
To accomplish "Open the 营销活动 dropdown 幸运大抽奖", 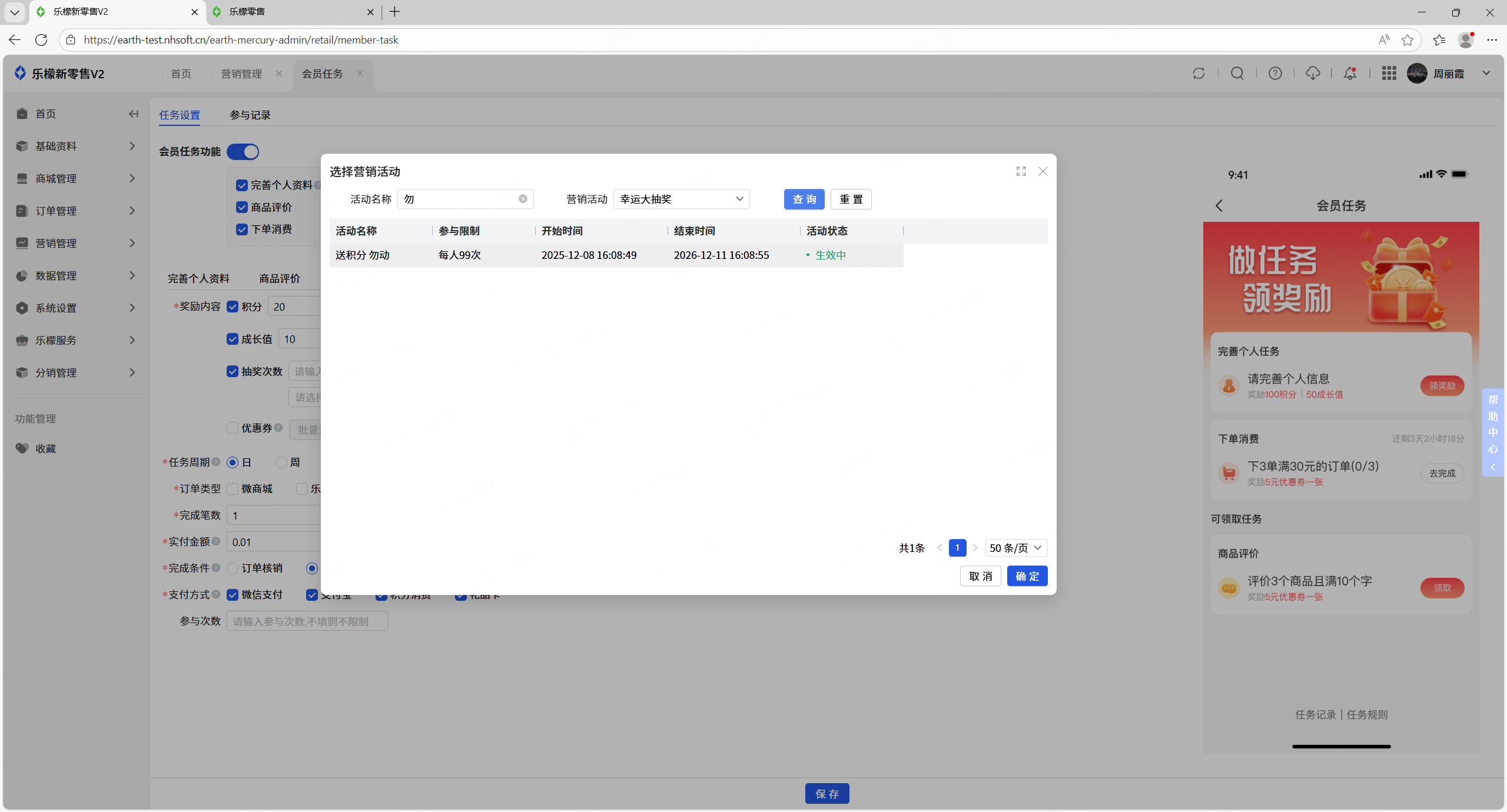I will (681, 199).
